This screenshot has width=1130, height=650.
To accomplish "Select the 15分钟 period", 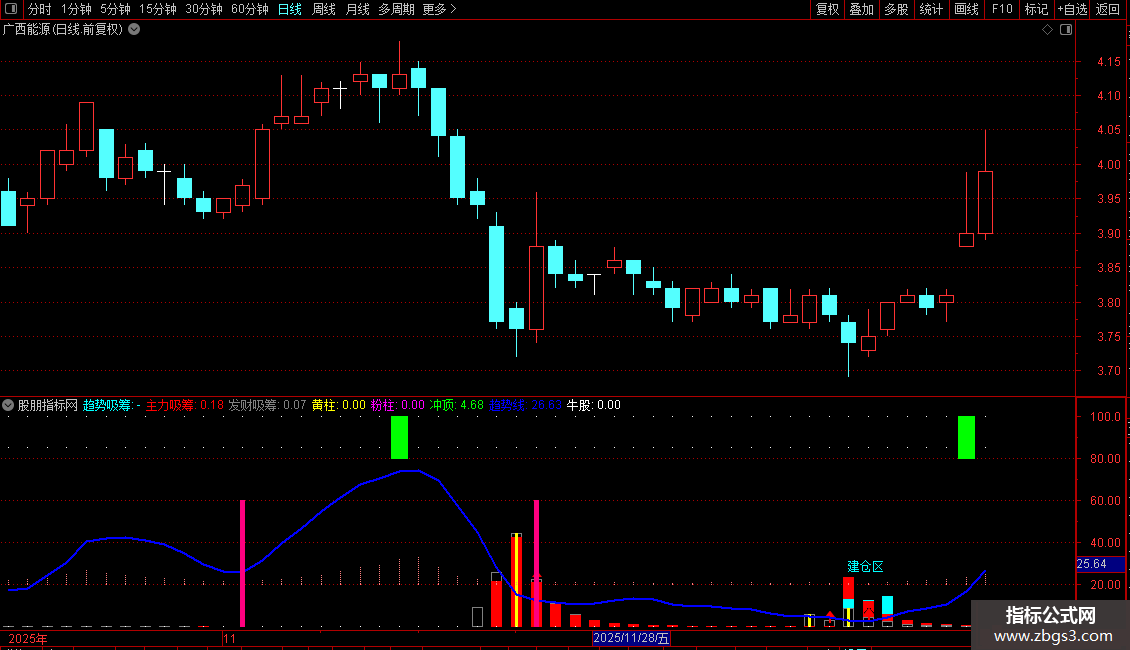I will (158, 9).
